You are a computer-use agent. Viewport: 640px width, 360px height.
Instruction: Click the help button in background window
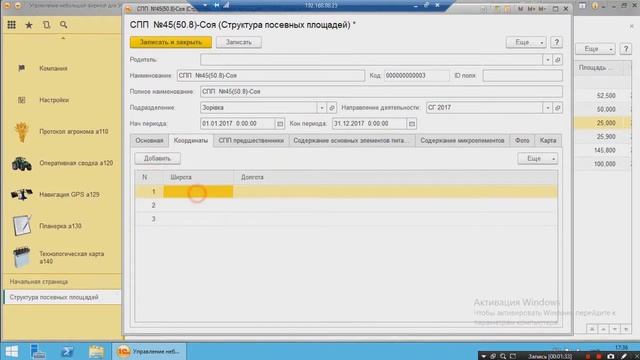pyautogui.click(x=626, y=49)
